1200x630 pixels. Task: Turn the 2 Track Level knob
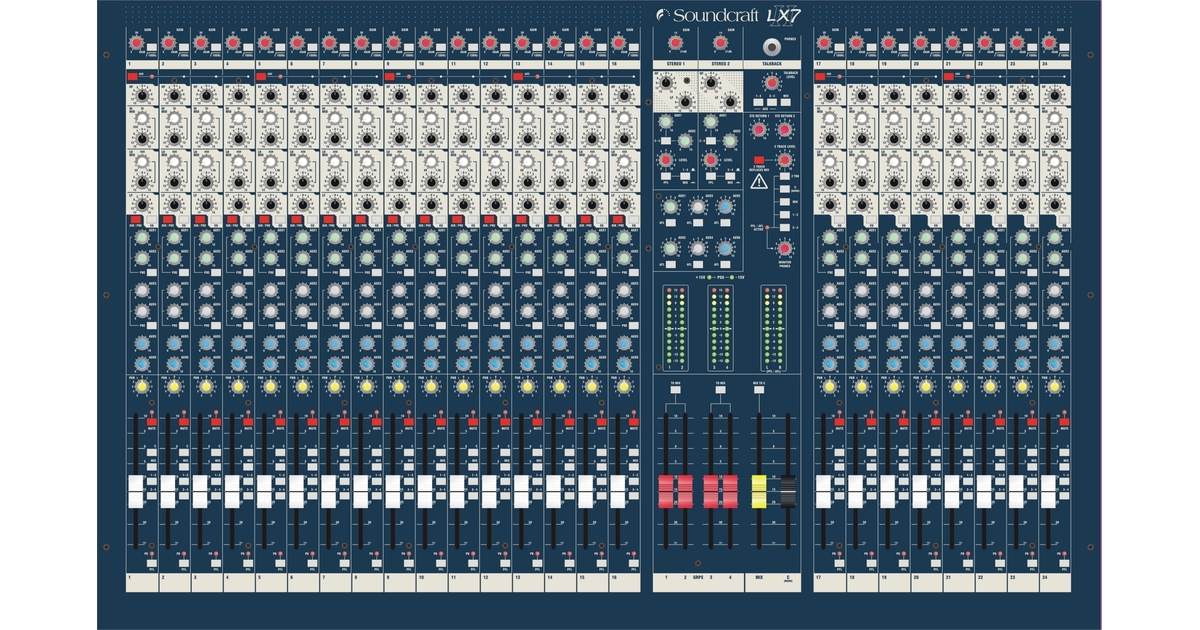[x=785, y=160]
